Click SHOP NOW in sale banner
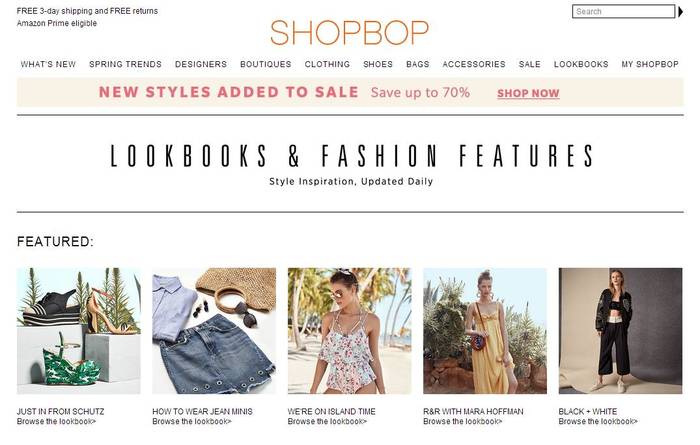700x445 pixels. (x=528, y=93)
